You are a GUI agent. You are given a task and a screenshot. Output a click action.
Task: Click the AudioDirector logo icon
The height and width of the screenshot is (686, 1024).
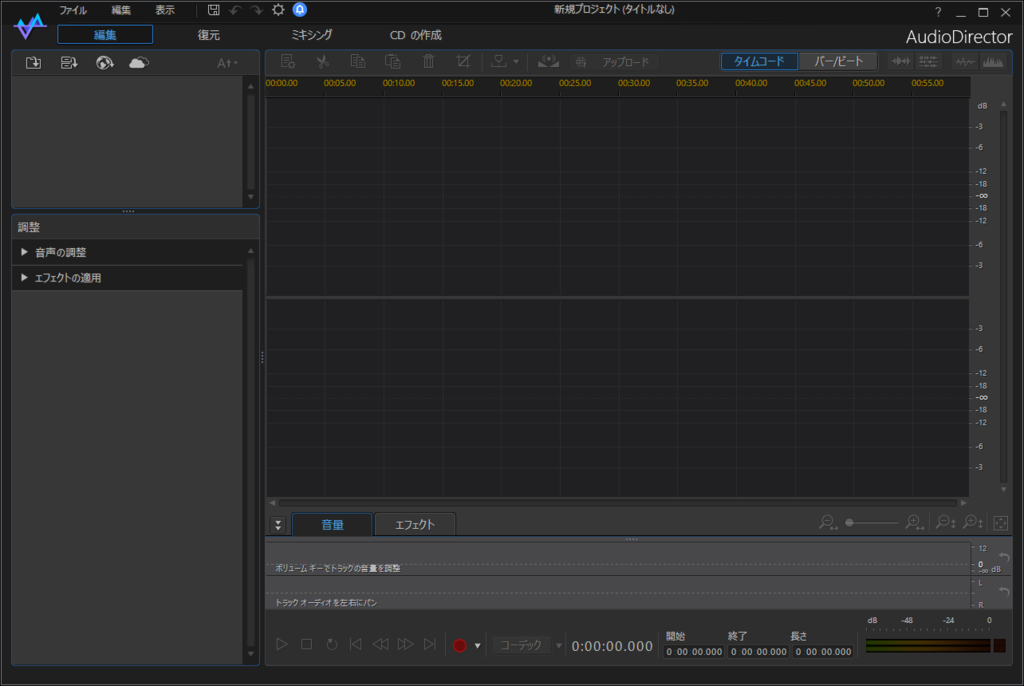[29, 26]
